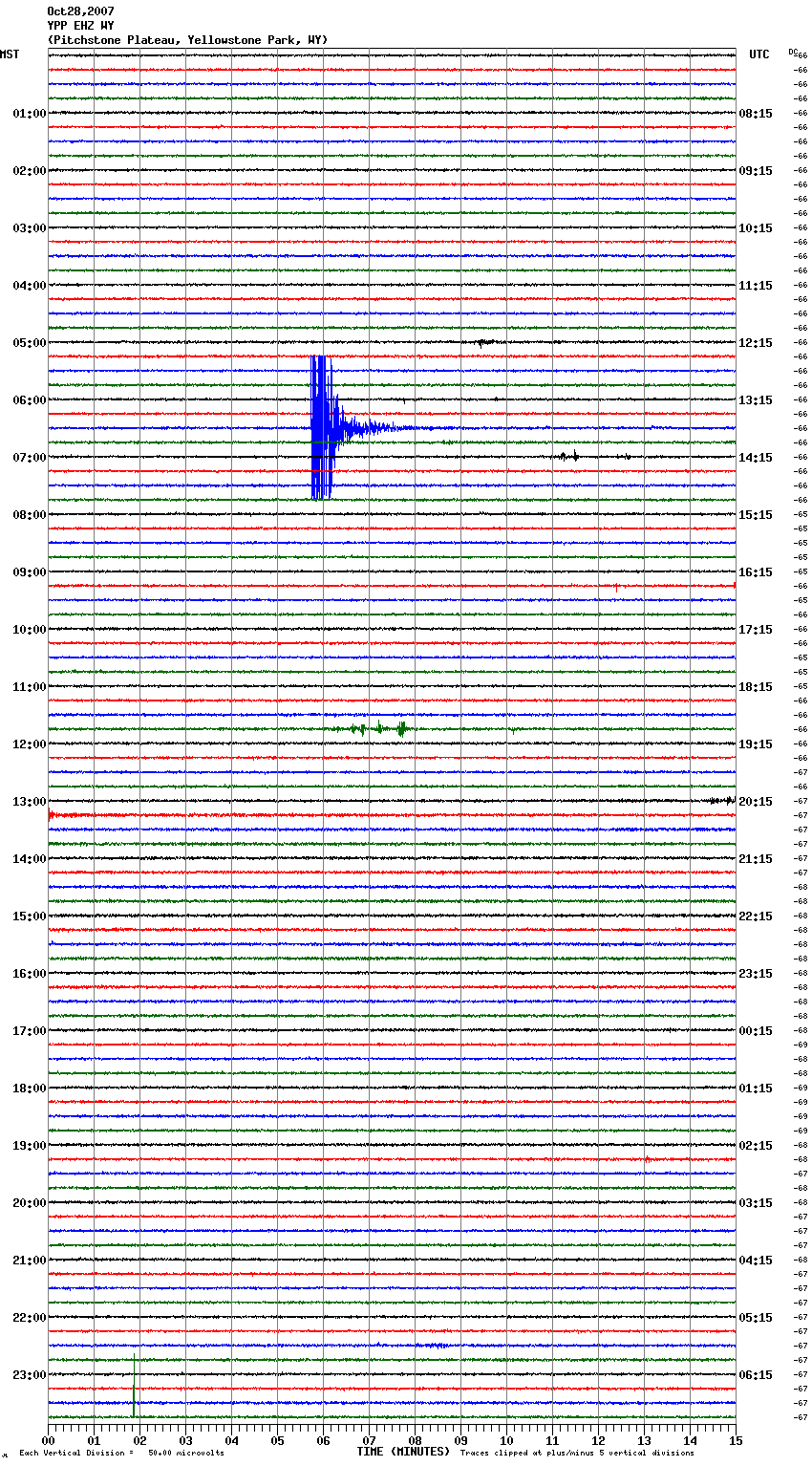Viewport: 812px width, 1466px height.
Task: Click the 04:00 MST time label
Action: click(x=29, y=286)
